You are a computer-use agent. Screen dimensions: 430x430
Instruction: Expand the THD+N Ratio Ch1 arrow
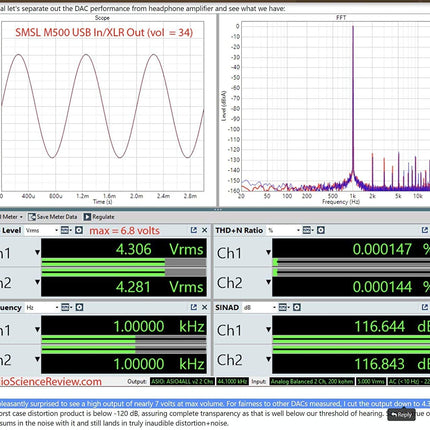click(268, 252)
